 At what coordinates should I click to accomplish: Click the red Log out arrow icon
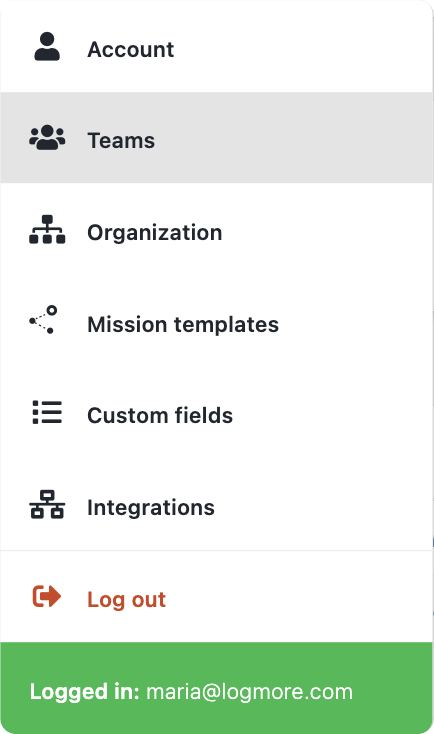click(x=47, y=596)
